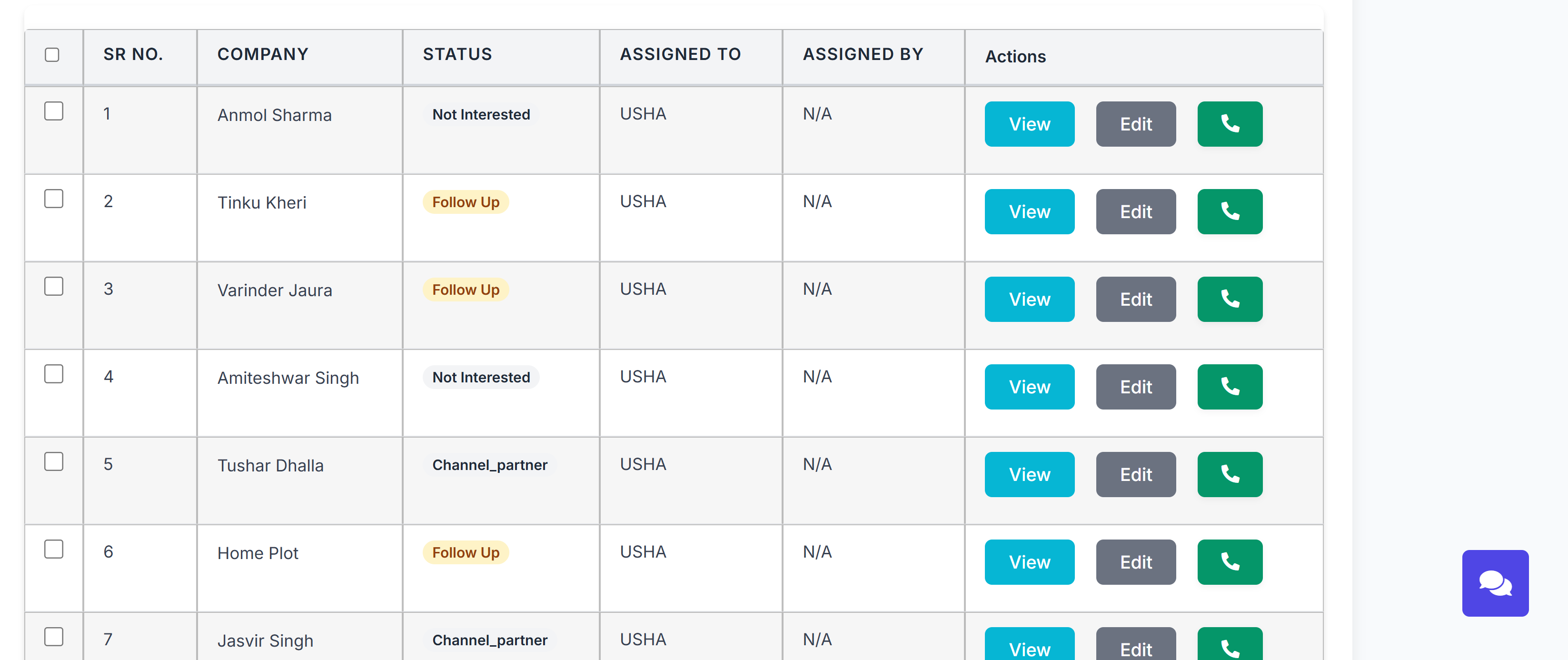Click the Follow Up badge for Tinku Kheri
Image resolution: width=1568 pixels, height=660 pixels.
click(x=465, y=201)
